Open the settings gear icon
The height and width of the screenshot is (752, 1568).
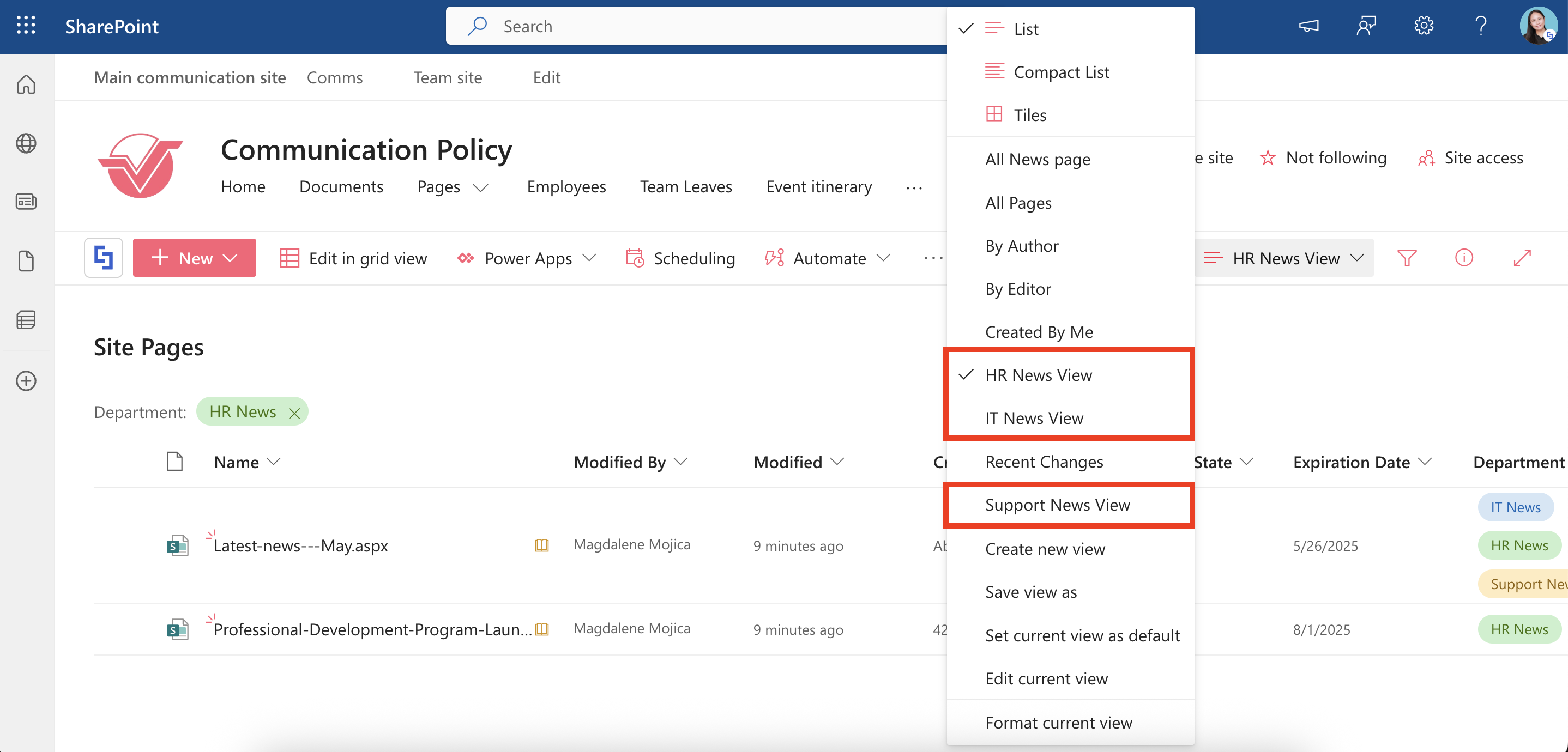tap(1423, 26)
